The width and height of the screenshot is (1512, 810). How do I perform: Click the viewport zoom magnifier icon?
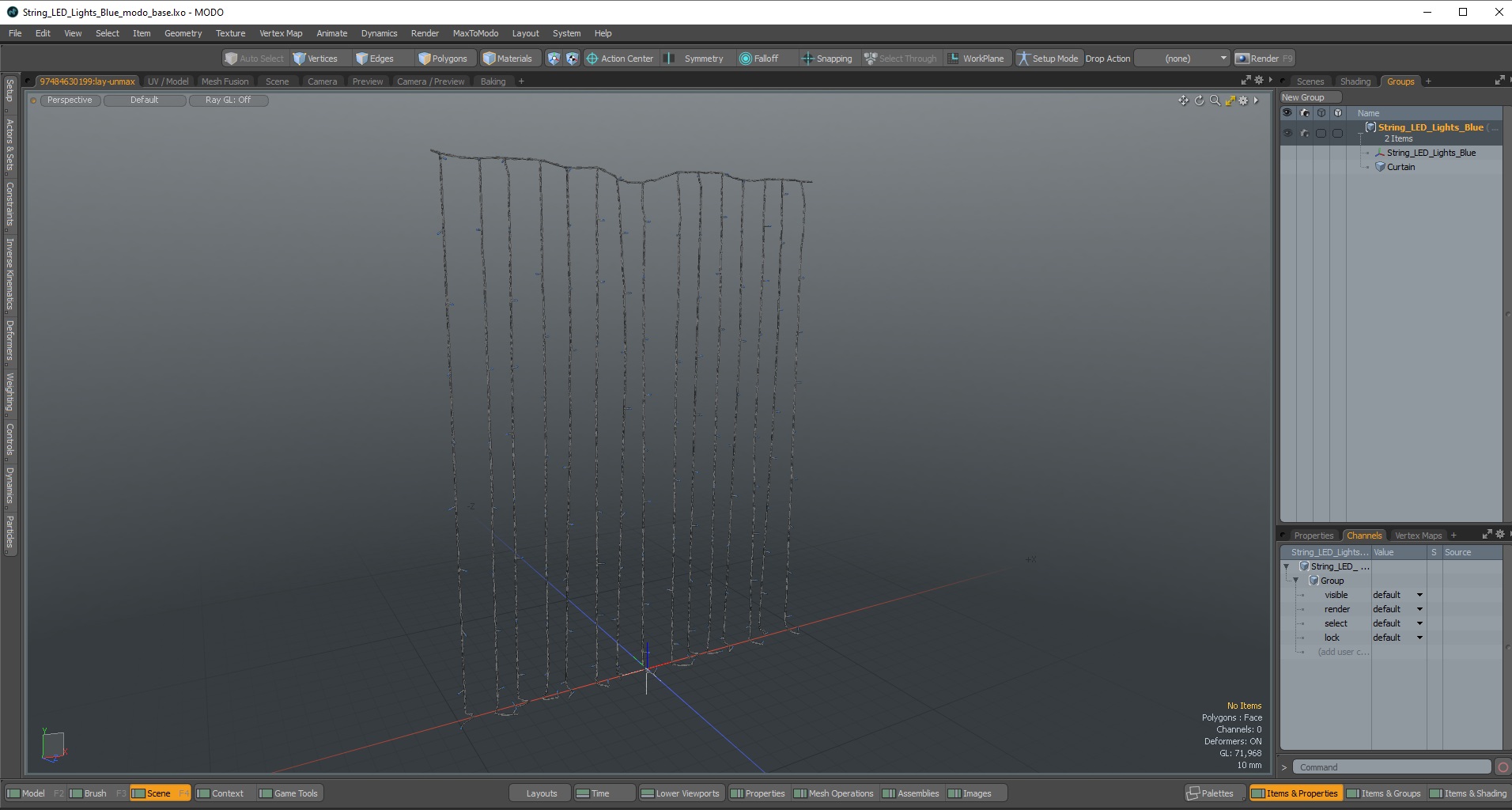pos(1215,100)
